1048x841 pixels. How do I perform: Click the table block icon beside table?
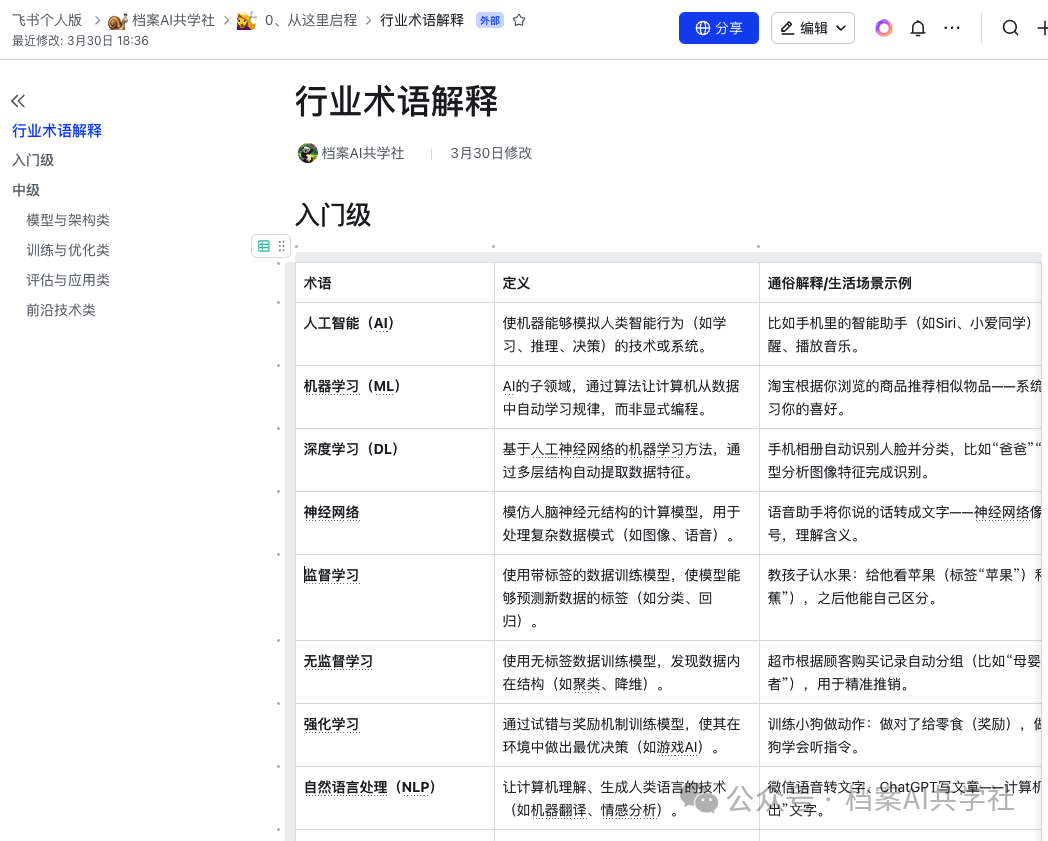click(264, 246)
